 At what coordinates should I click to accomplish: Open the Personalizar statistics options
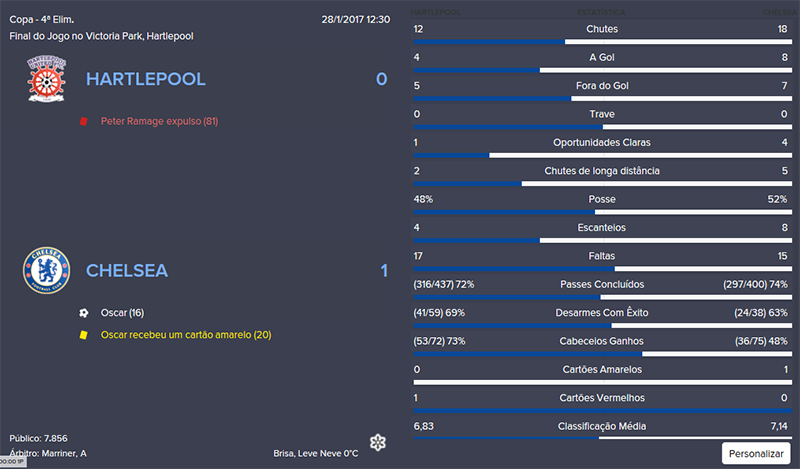click(x=755, y=453)
